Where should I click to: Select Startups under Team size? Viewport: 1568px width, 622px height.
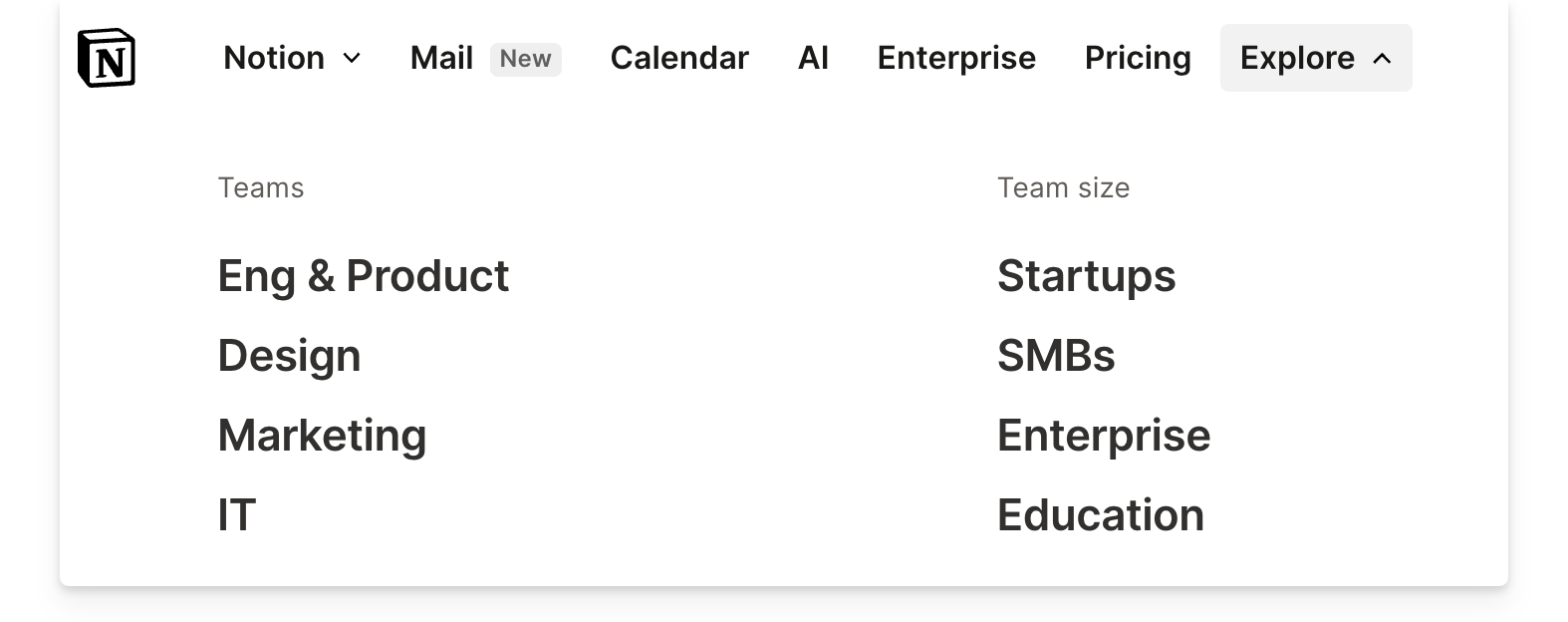tap(1086, 276)
